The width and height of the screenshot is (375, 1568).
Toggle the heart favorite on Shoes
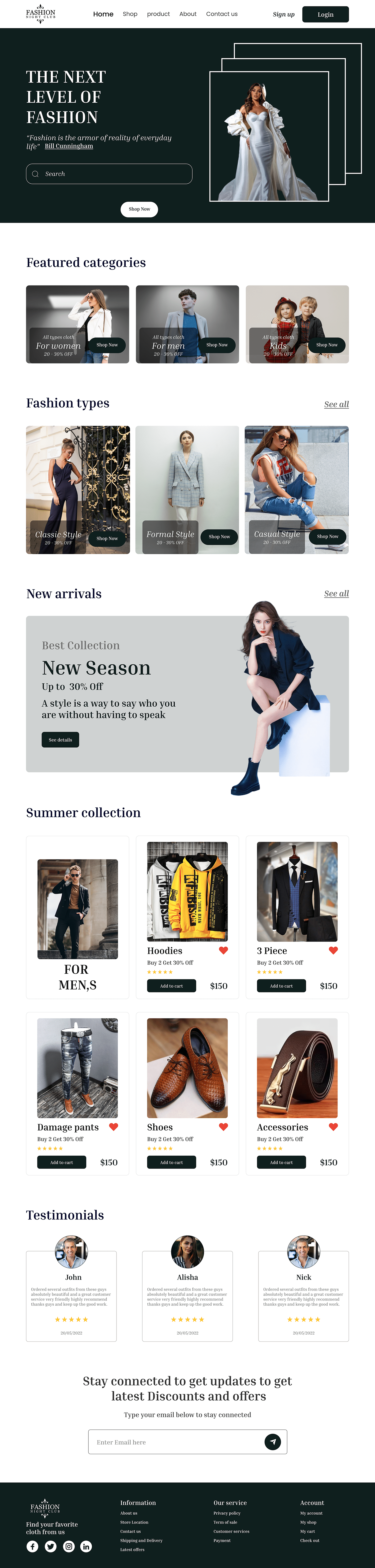(x=223, y=1127)
